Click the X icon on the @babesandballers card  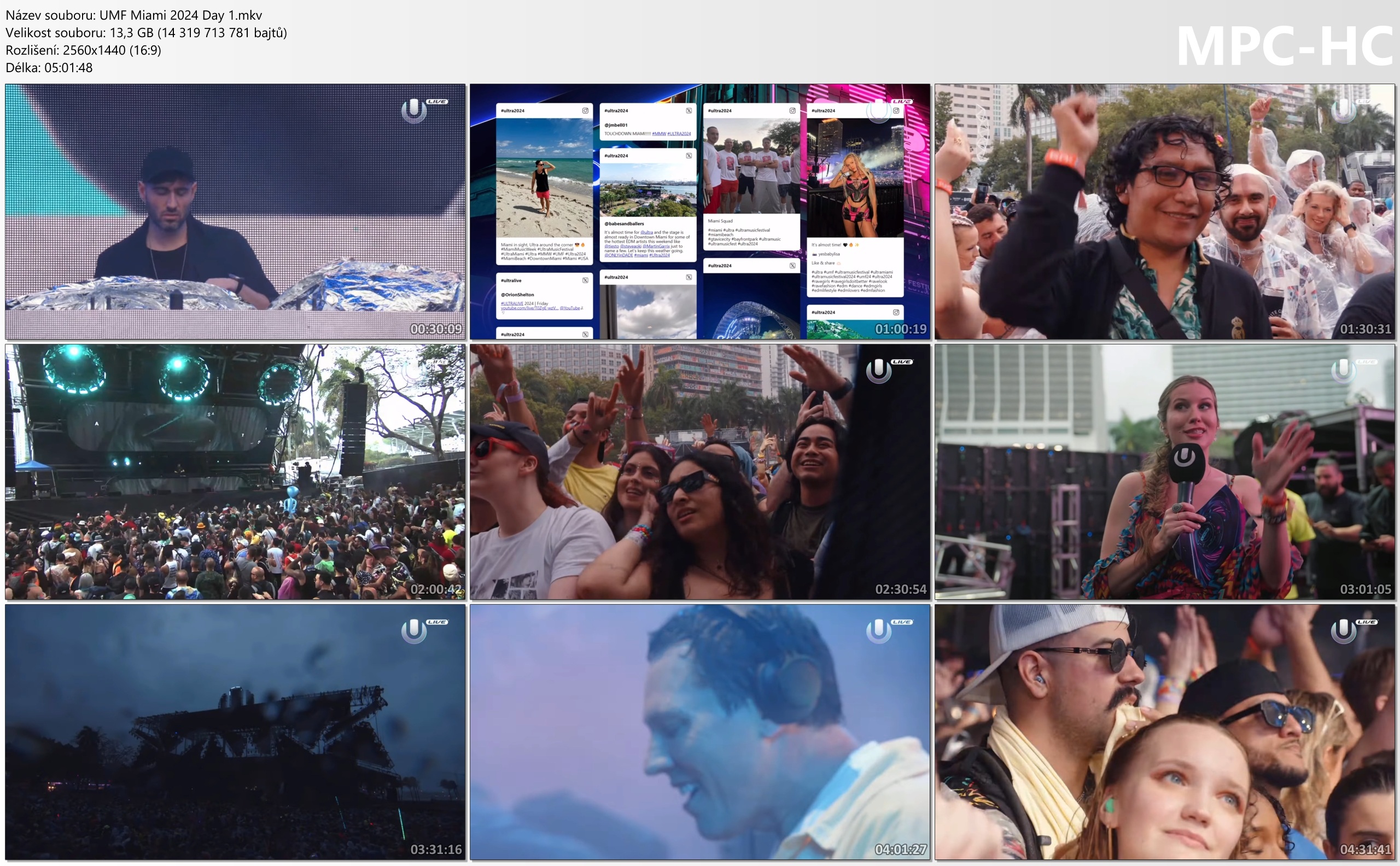pyautogui.click(x=689, y=156)
